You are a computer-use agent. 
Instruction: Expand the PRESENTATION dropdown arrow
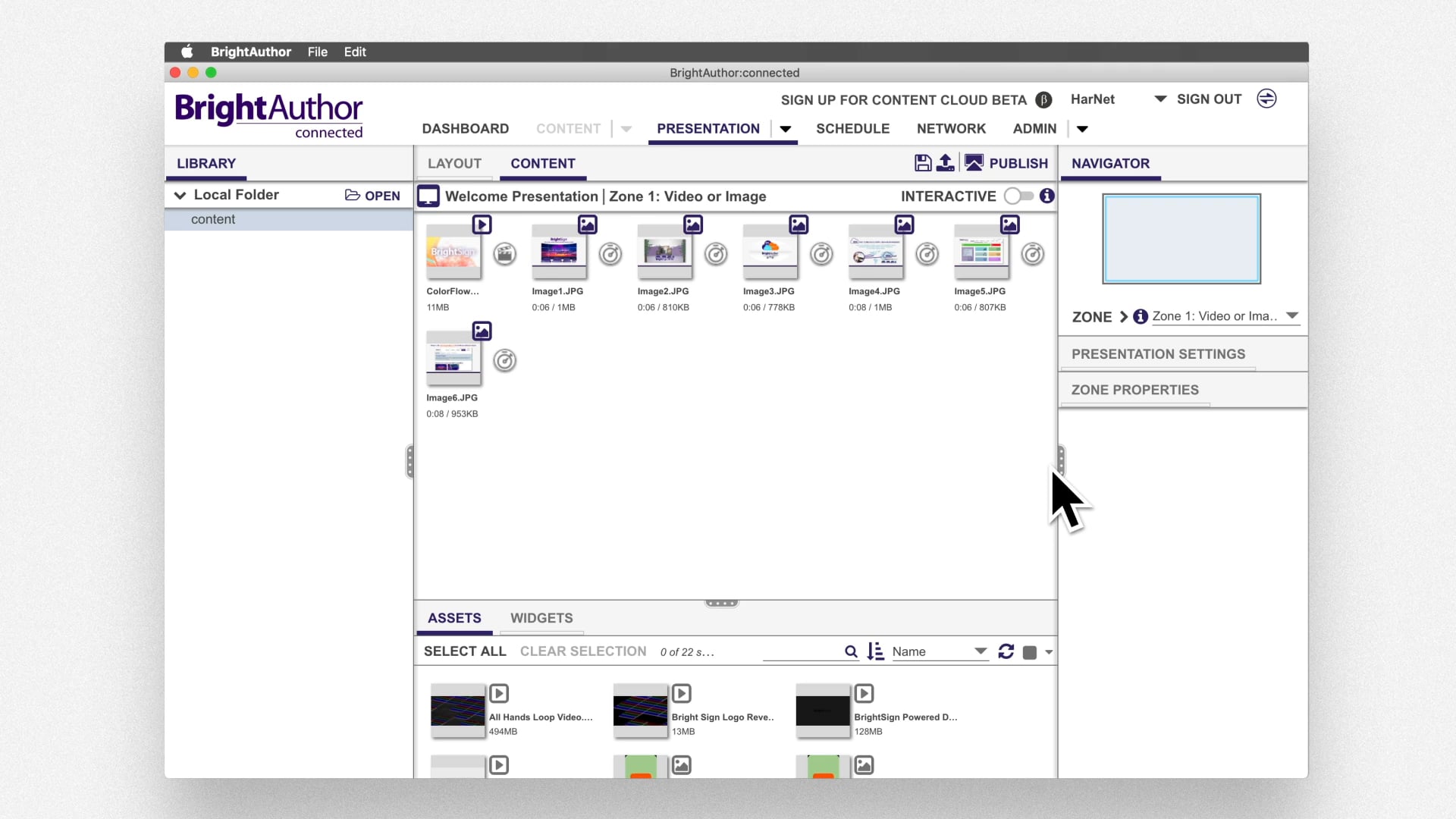[x=786, y=128]
